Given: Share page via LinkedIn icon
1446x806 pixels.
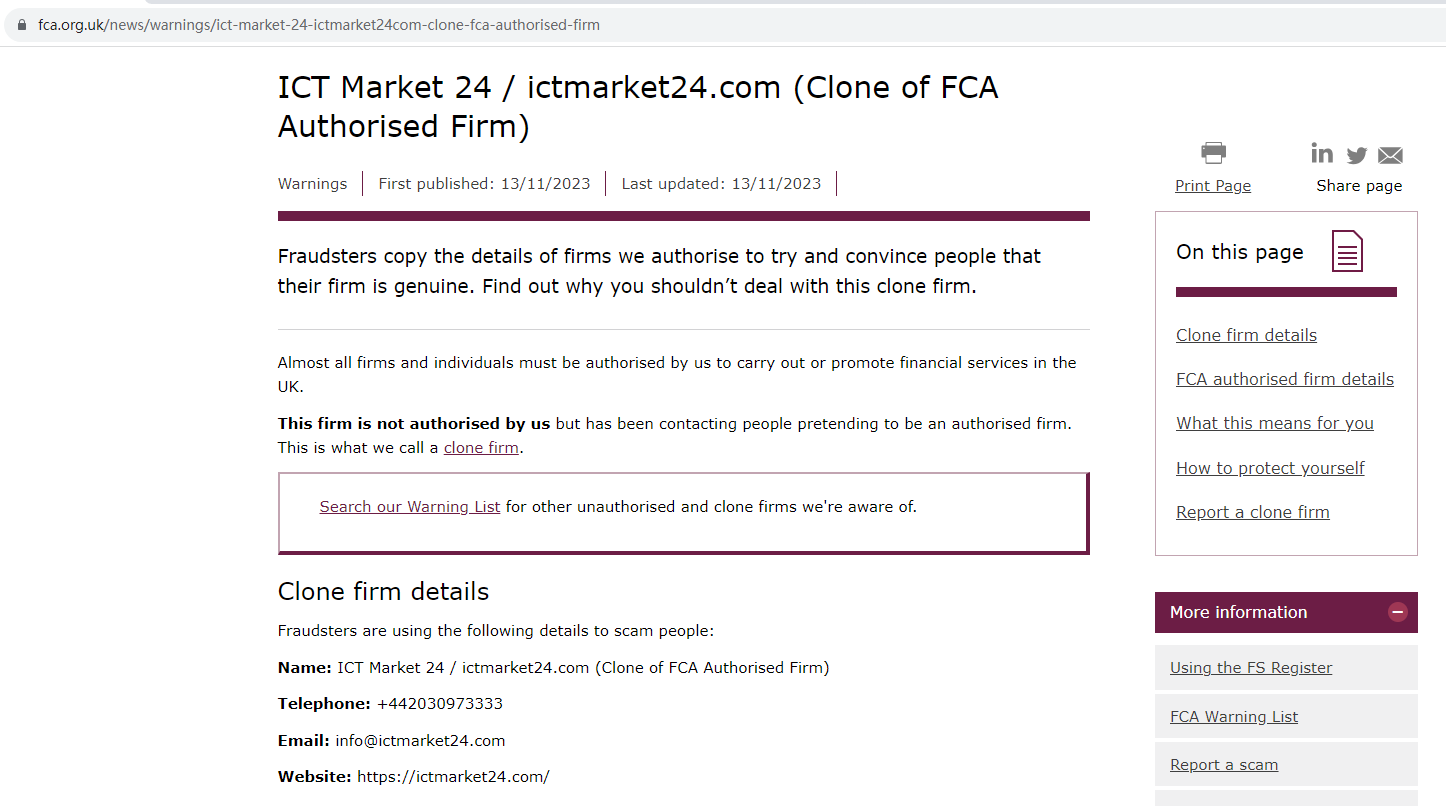Looking at the screenshot, I should click(1322, 153).
